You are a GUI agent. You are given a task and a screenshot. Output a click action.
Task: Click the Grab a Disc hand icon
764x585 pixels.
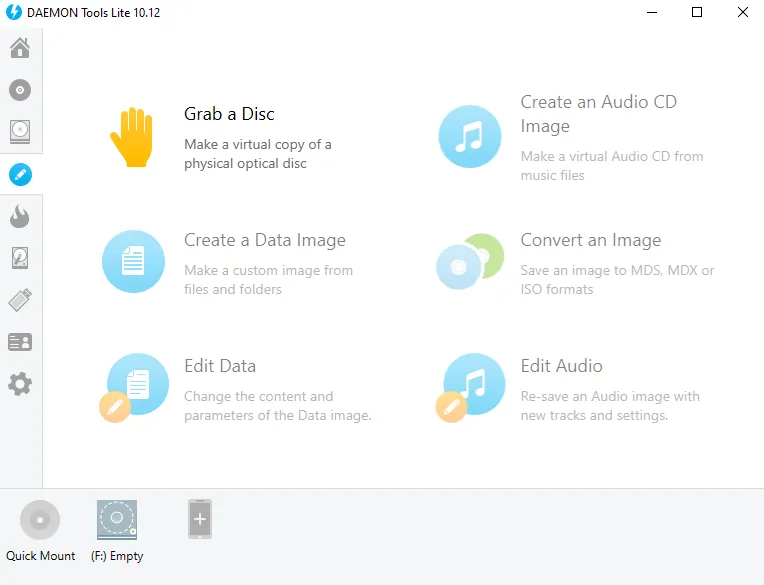132,137
